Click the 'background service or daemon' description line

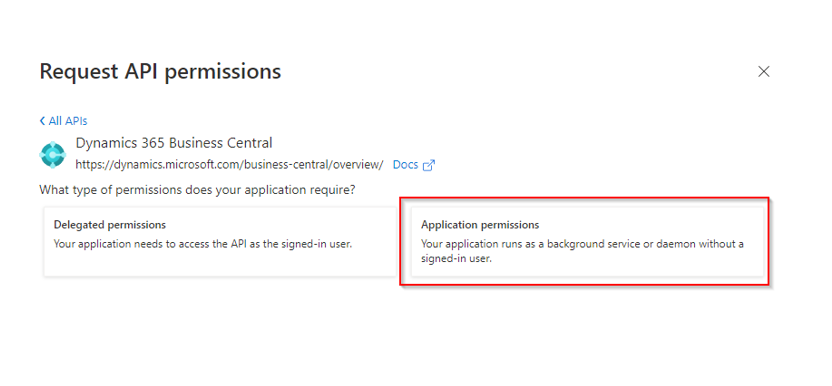tap(582, 244)
